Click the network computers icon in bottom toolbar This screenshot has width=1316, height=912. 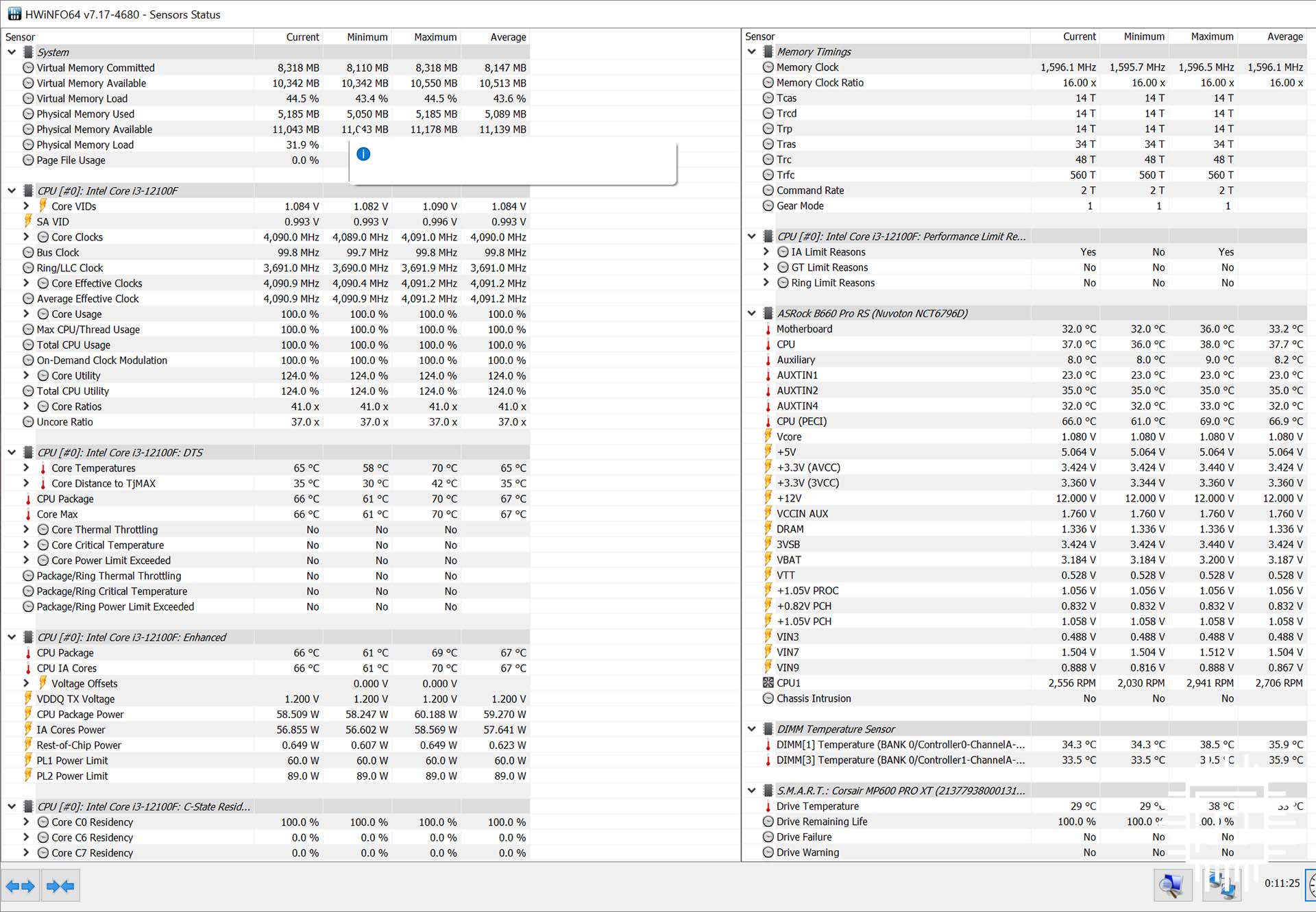1221,885
